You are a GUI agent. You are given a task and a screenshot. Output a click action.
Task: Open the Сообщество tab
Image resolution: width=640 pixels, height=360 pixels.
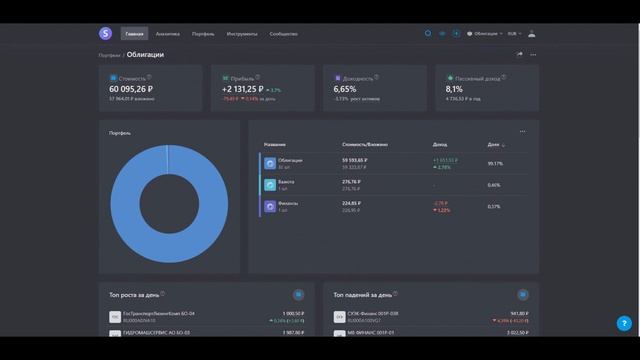[283, 34]
